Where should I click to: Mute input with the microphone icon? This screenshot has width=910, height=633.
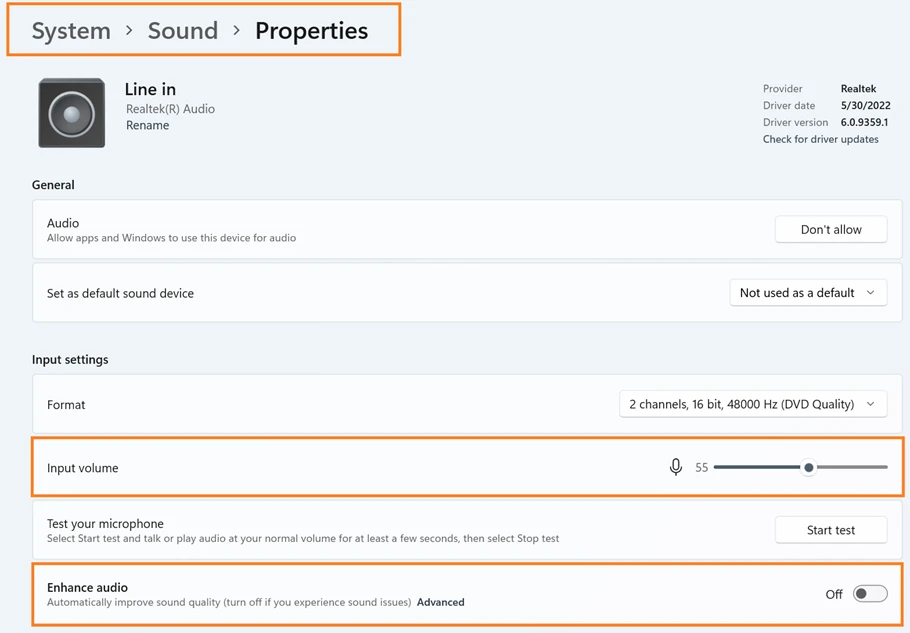click(676, 467)
